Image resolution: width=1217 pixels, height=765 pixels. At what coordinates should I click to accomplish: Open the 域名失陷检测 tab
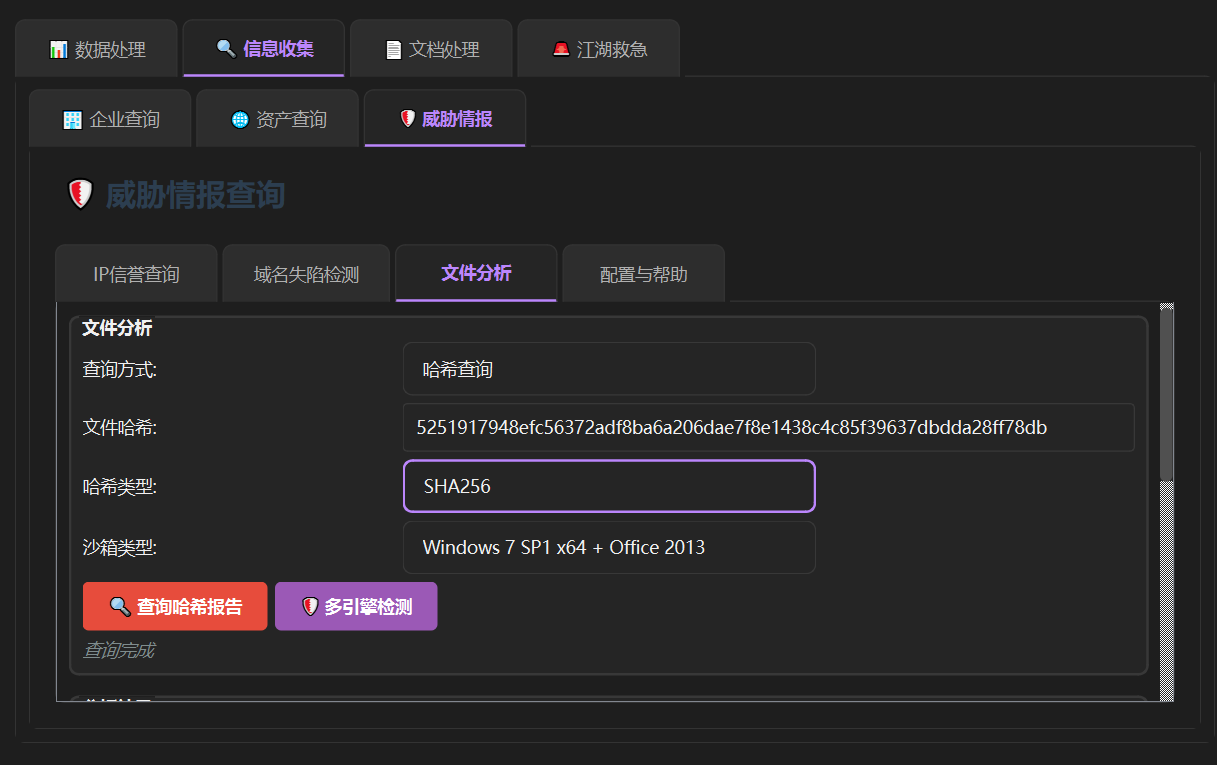(306, 274)
